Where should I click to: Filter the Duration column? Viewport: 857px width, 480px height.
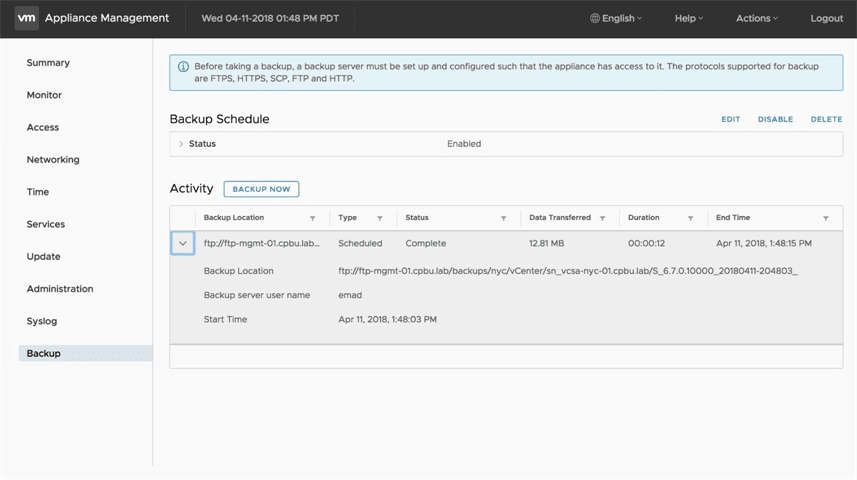pyautogui.click(x=690, y=218)
